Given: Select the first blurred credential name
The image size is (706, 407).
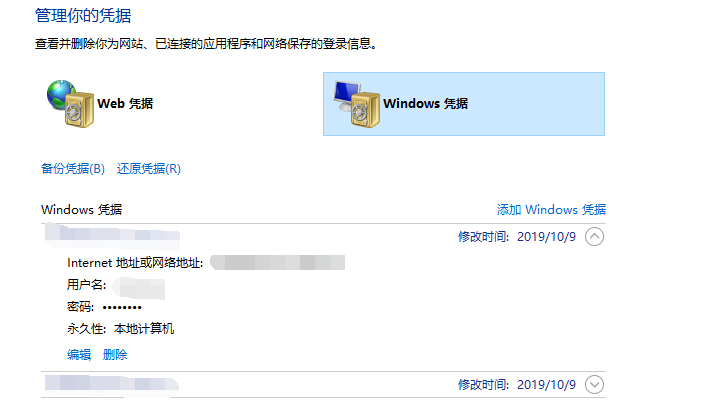Looking at the screenshot, I should [x=112, y=236].
